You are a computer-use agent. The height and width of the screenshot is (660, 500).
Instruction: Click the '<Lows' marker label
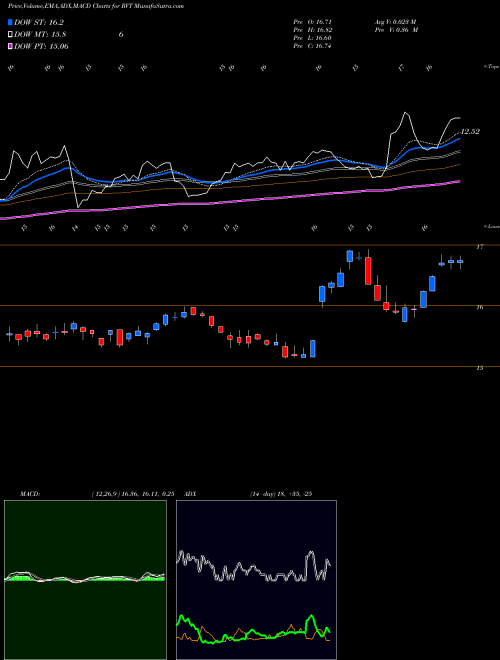coord(491,226)
